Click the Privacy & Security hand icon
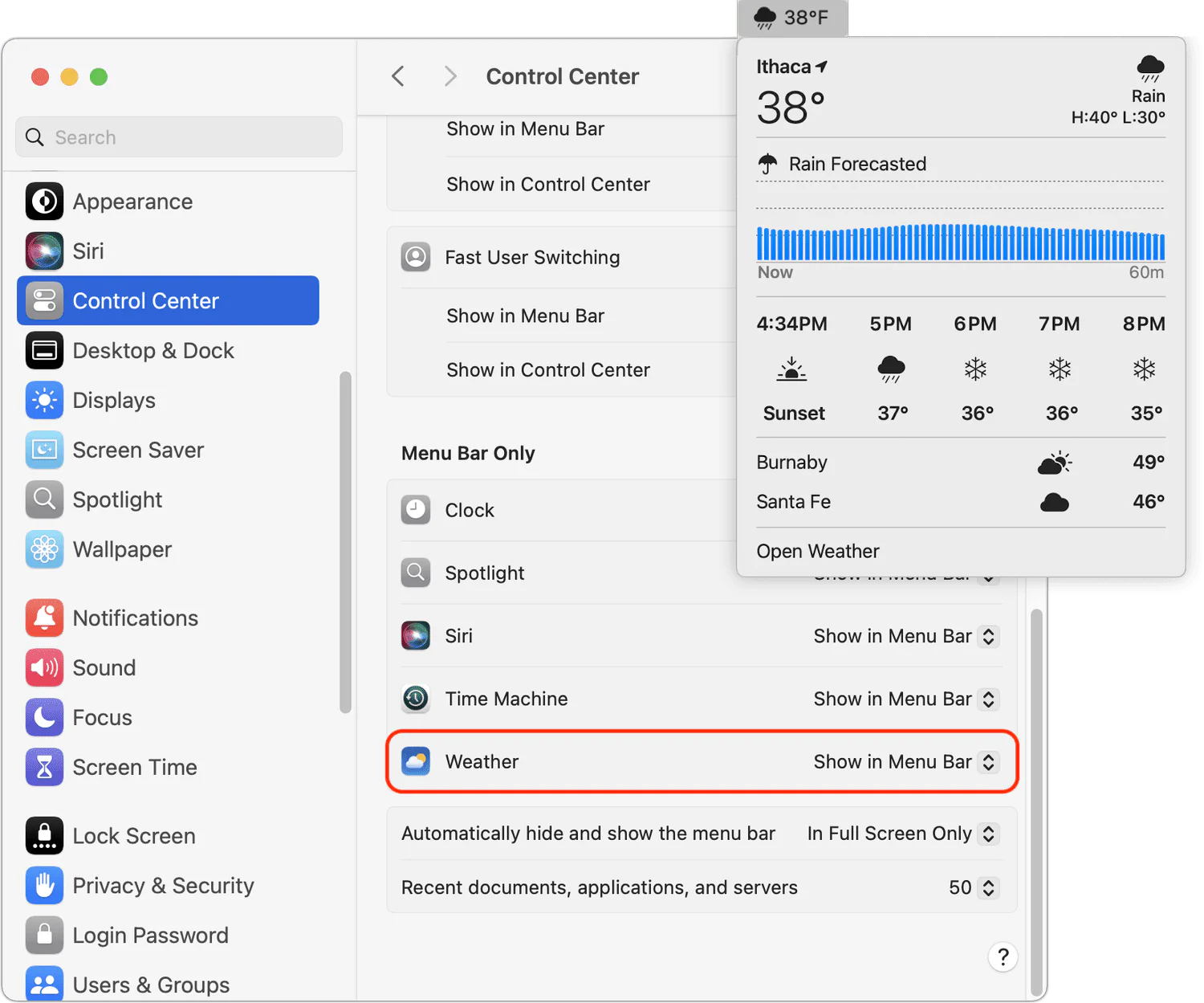This screenshot has height=1003, width=1204. coord(44,886)
